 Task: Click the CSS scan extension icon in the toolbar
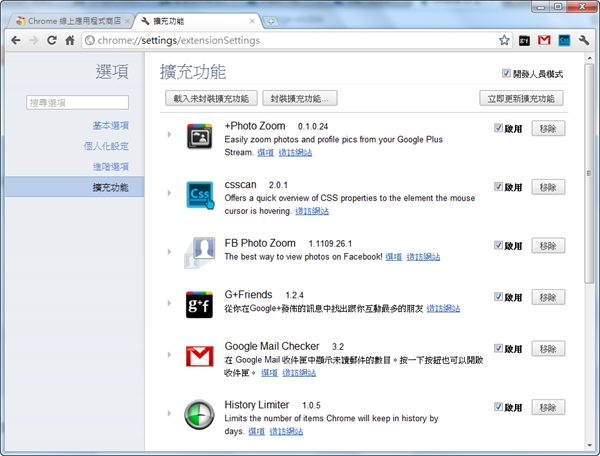coord(564,40)
